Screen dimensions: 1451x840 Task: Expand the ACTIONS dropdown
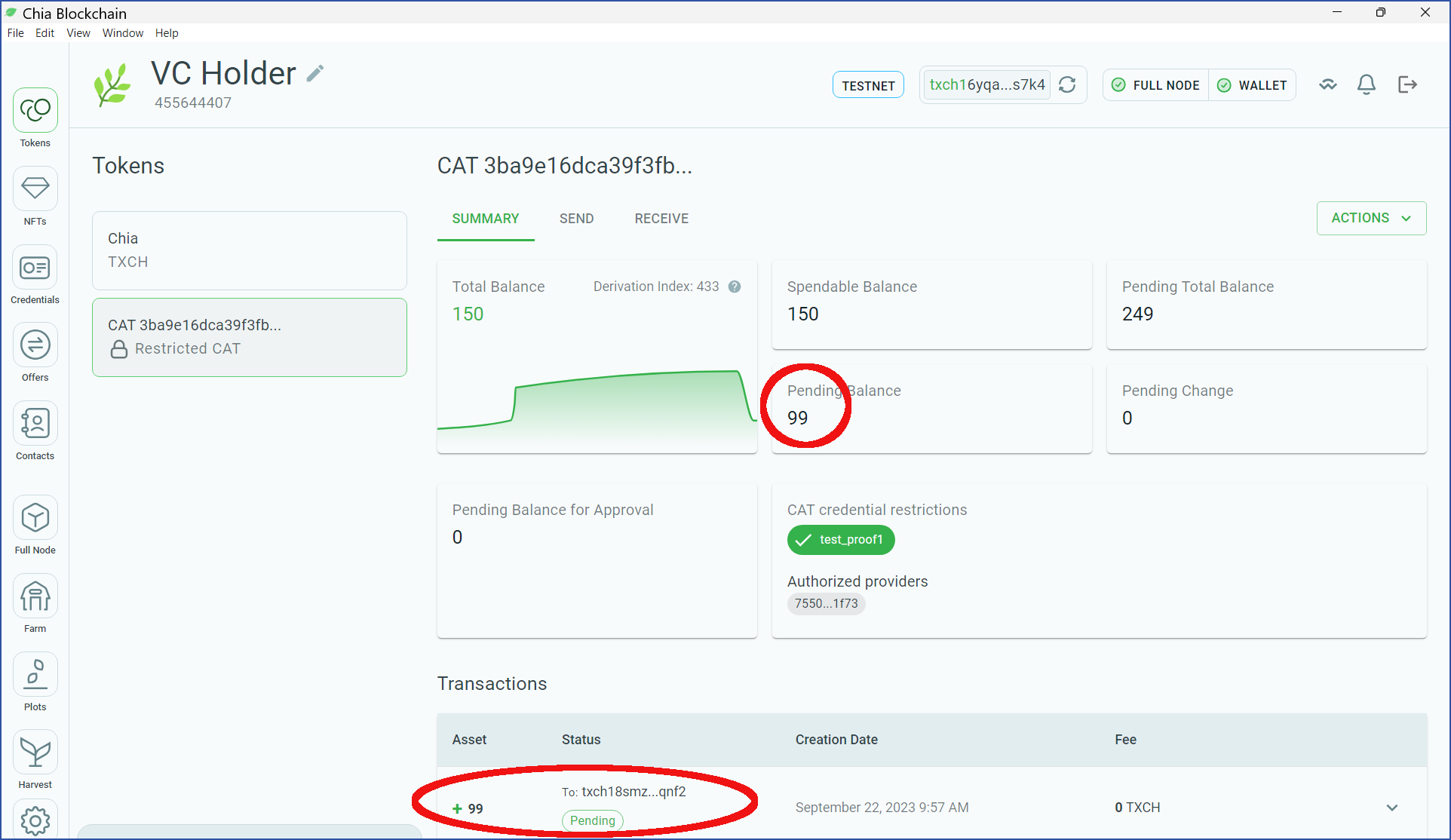tap(1371, 218)
